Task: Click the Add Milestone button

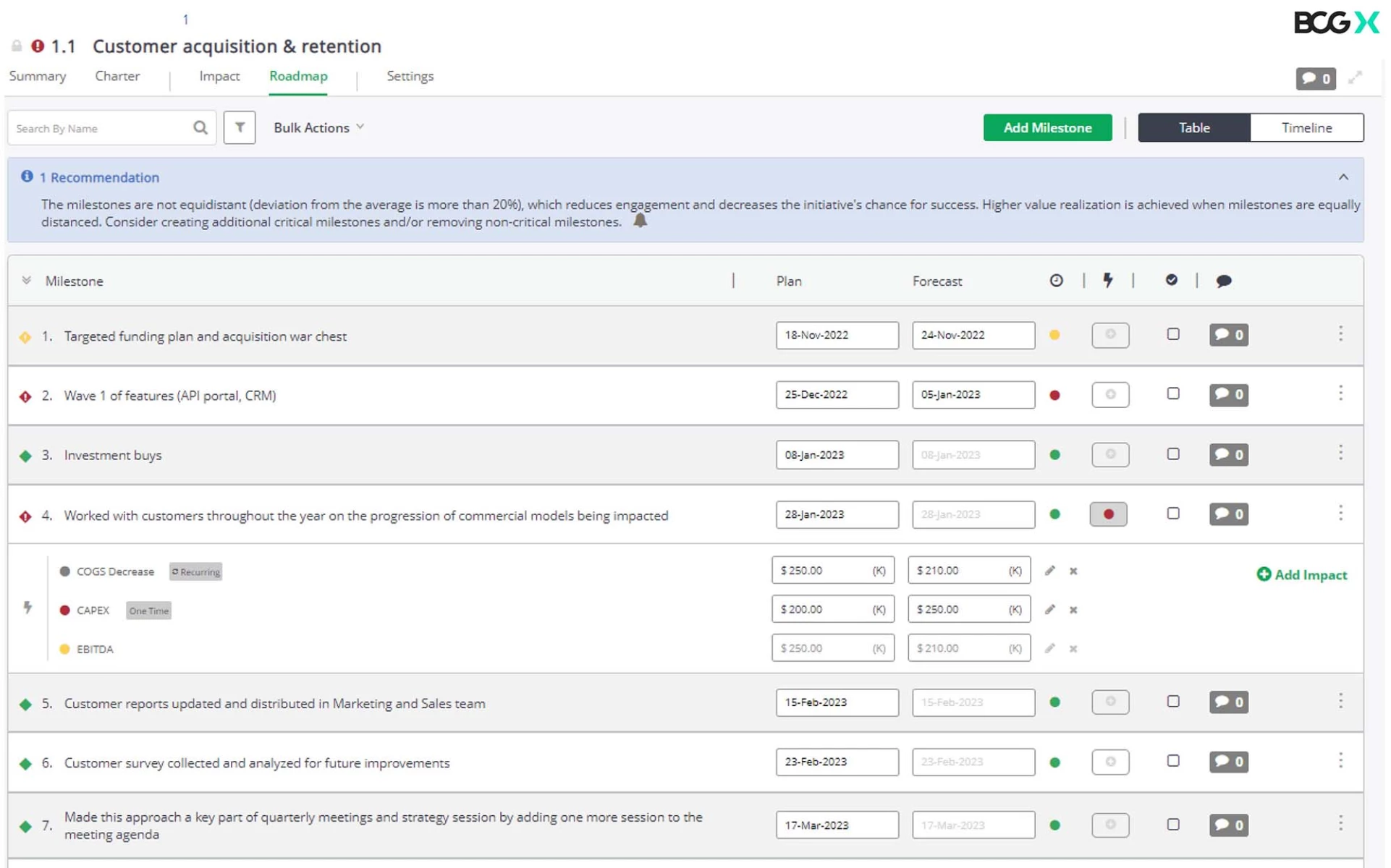Action: 1047,127
